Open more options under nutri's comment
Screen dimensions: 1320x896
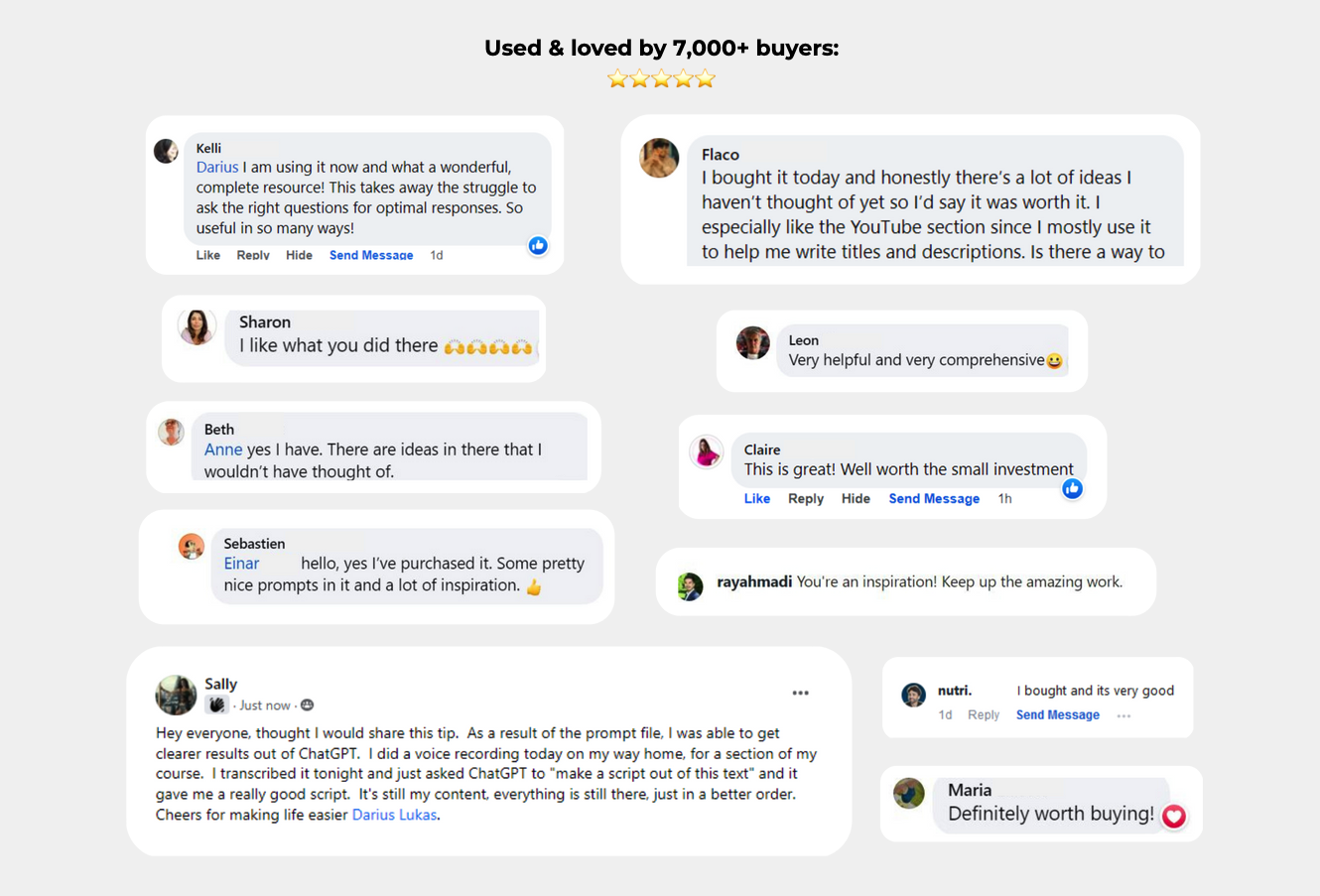[x=1123, y=715]
